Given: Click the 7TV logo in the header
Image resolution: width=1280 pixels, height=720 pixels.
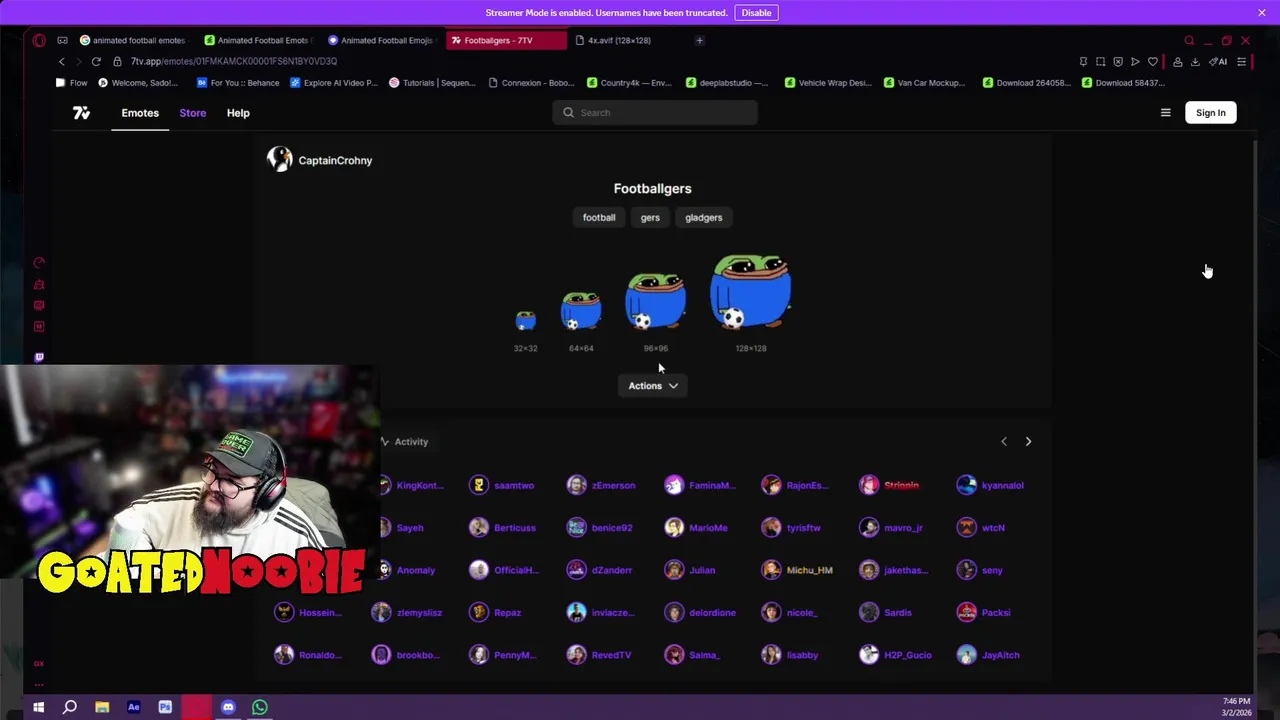Looking at the screenshot, I should pyautogui.click(x=81, y=113).
